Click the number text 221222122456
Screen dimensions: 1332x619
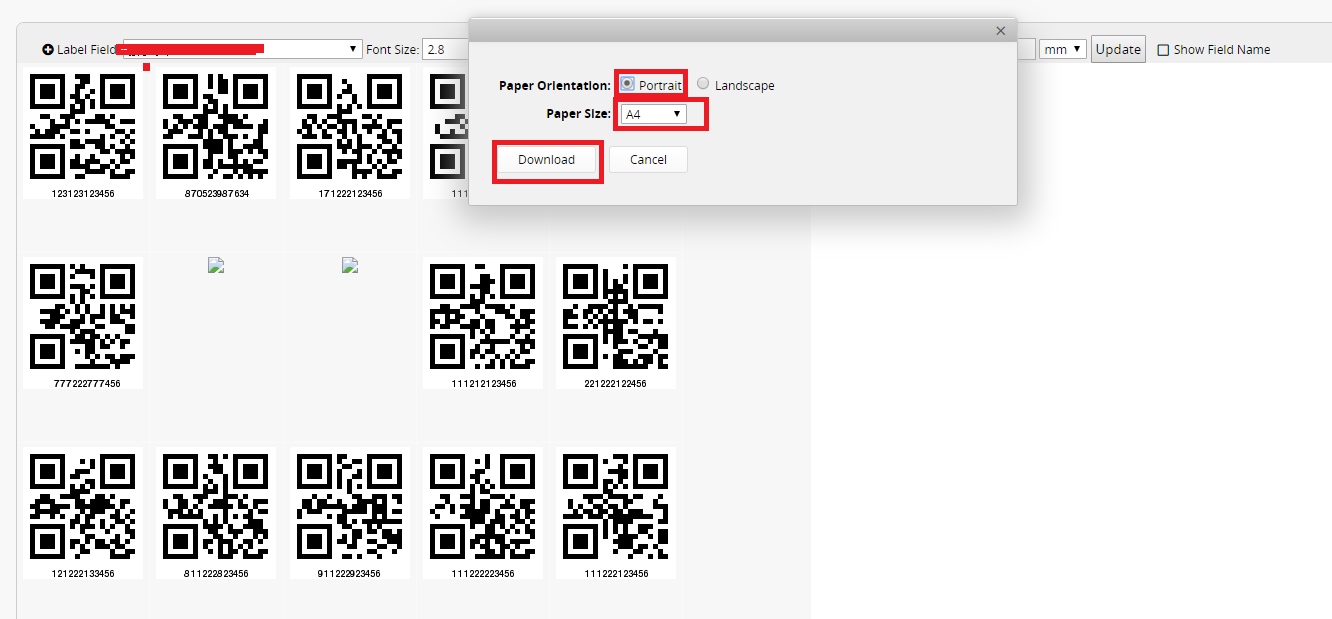pos(616,384)
